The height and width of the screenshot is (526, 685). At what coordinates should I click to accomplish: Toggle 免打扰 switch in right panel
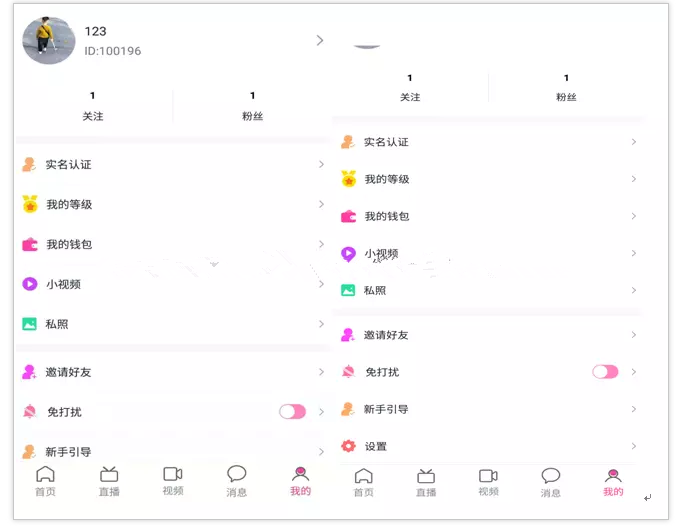coord(605,372)
